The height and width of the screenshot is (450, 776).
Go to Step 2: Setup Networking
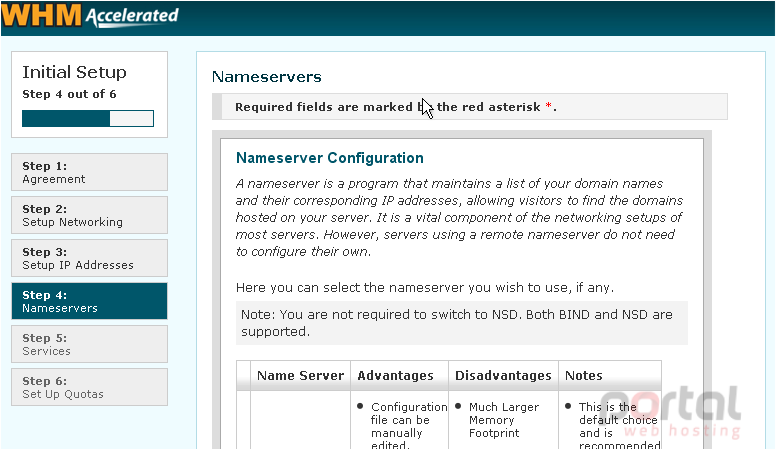(x=90, y=215)
